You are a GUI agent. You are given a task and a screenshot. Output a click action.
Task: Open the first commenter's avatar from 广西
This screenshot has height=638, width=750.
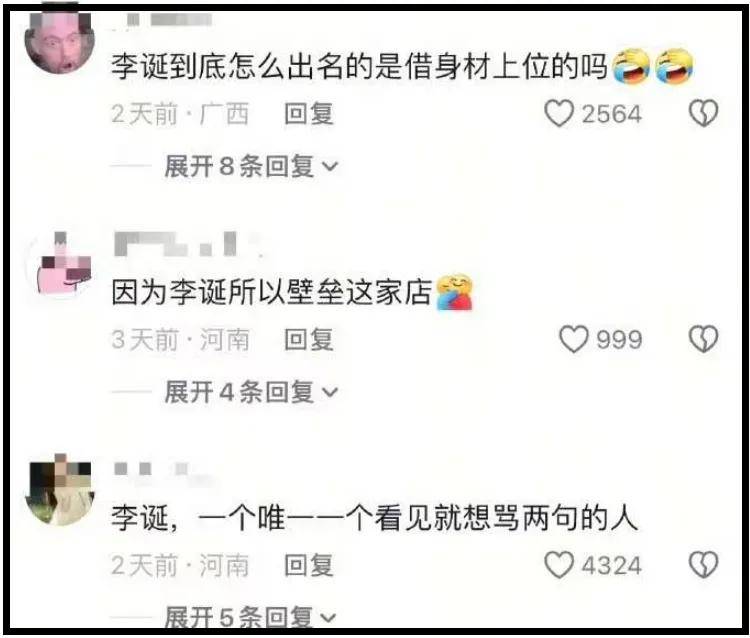60,42
